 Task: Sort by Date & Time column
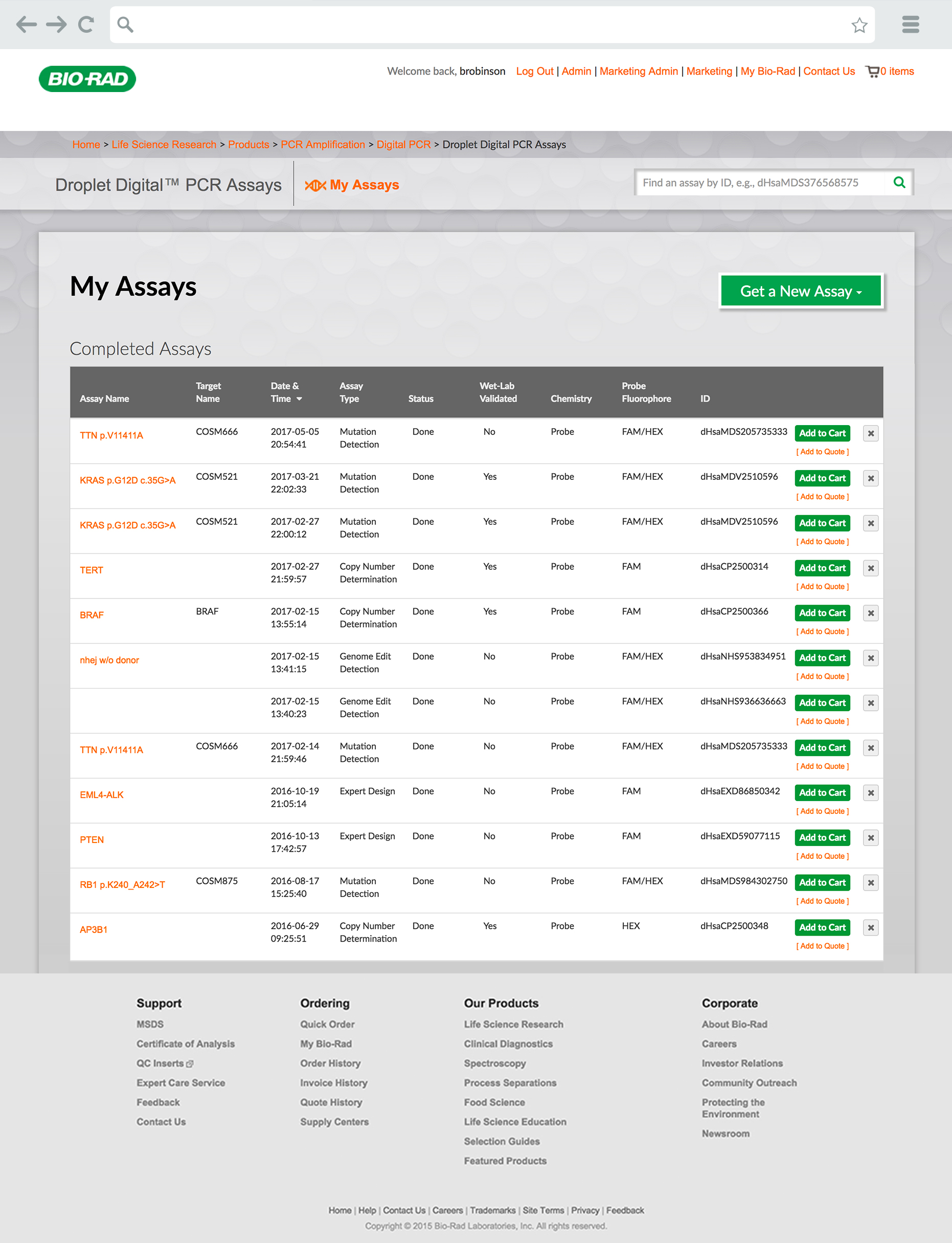286,392
